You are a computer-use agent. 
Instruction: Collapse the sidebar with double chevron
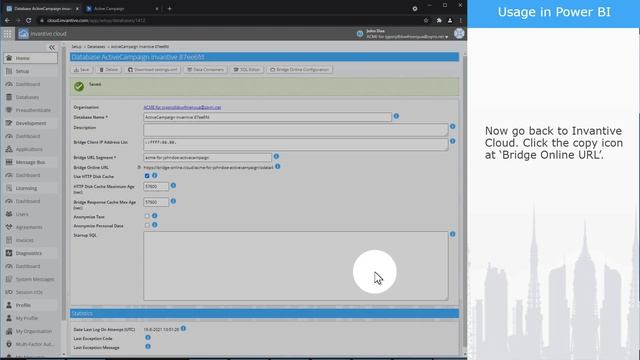[52, 47]
